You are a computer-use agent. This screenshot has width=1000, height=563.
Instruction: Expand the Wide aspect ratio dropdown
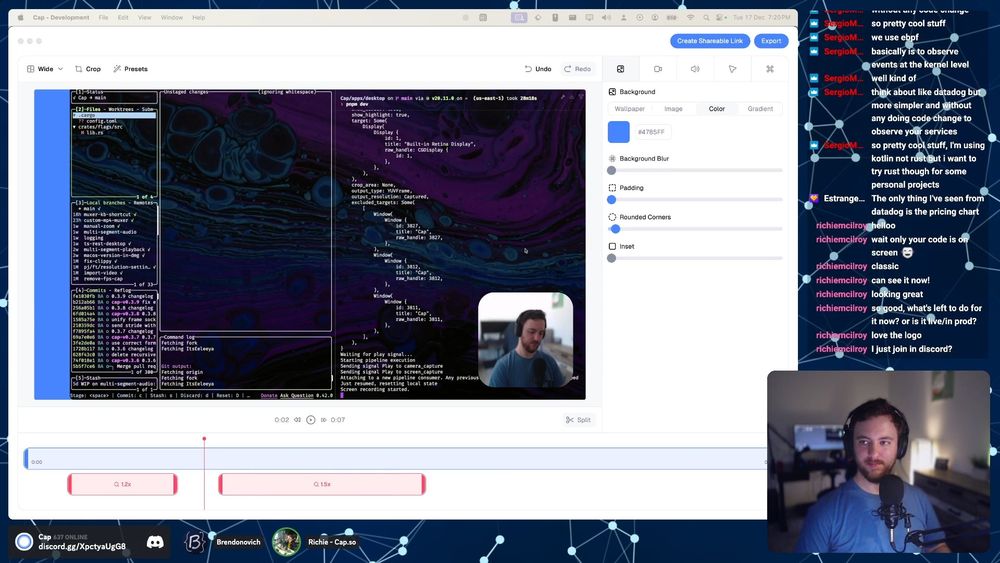coord(45,69)
